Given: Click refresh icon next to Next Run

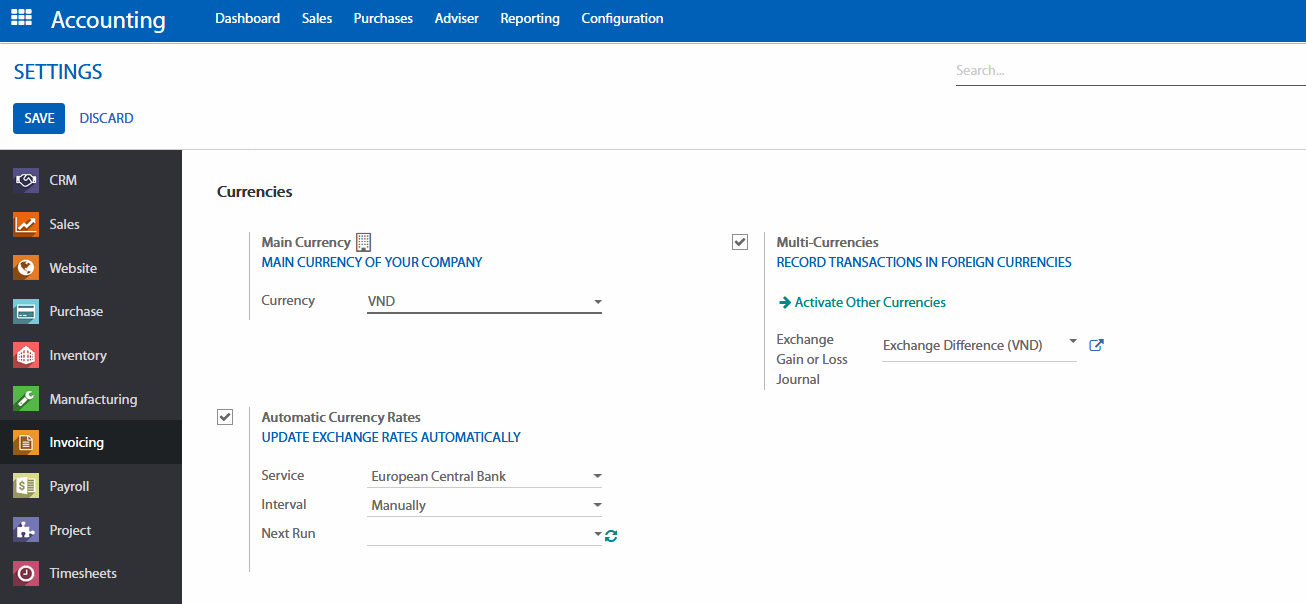Looking at the screenshot, I should (611, 536).
